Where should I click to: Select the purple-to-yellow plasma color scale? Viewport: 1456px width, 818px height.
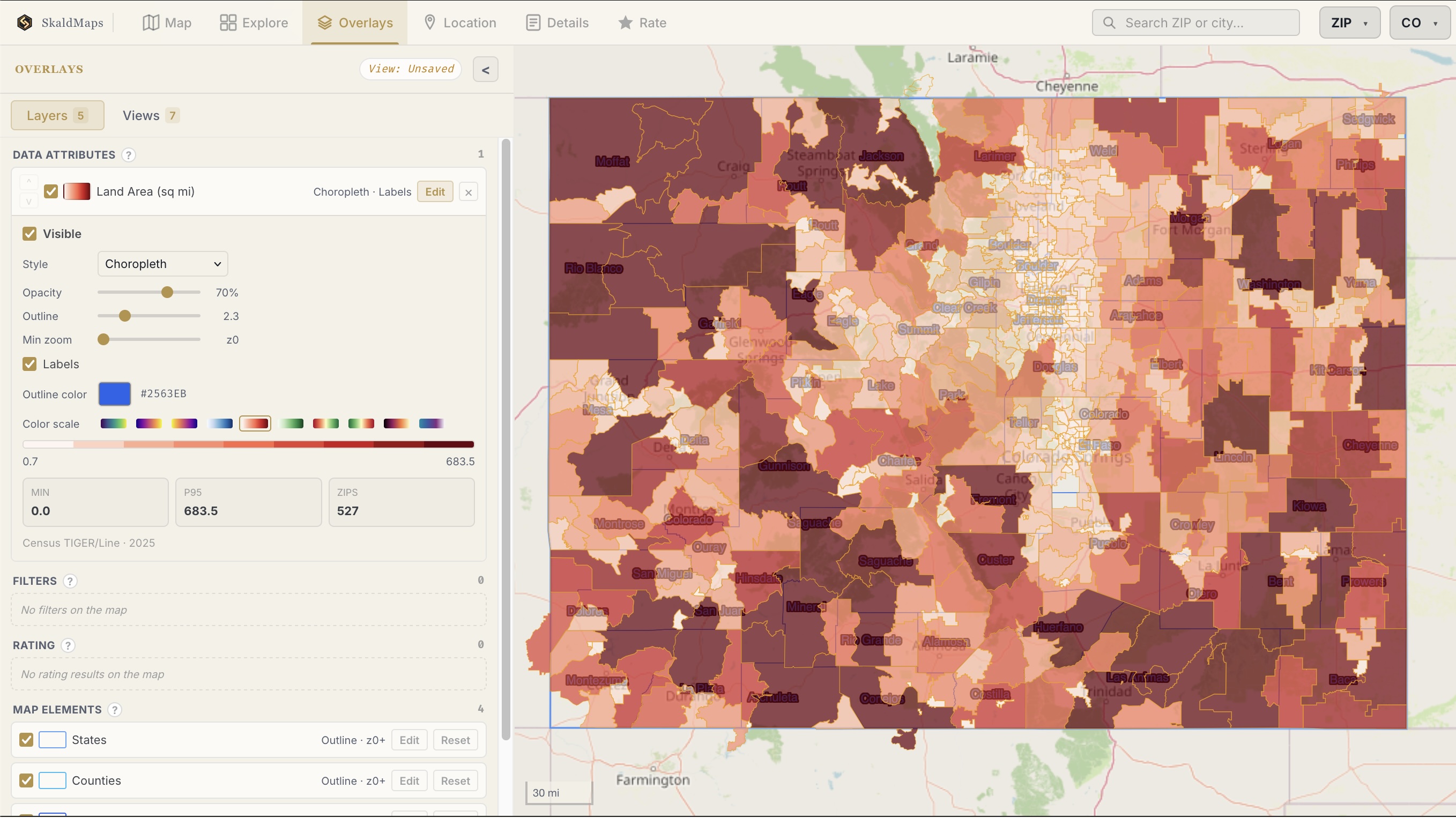point(149,423)
